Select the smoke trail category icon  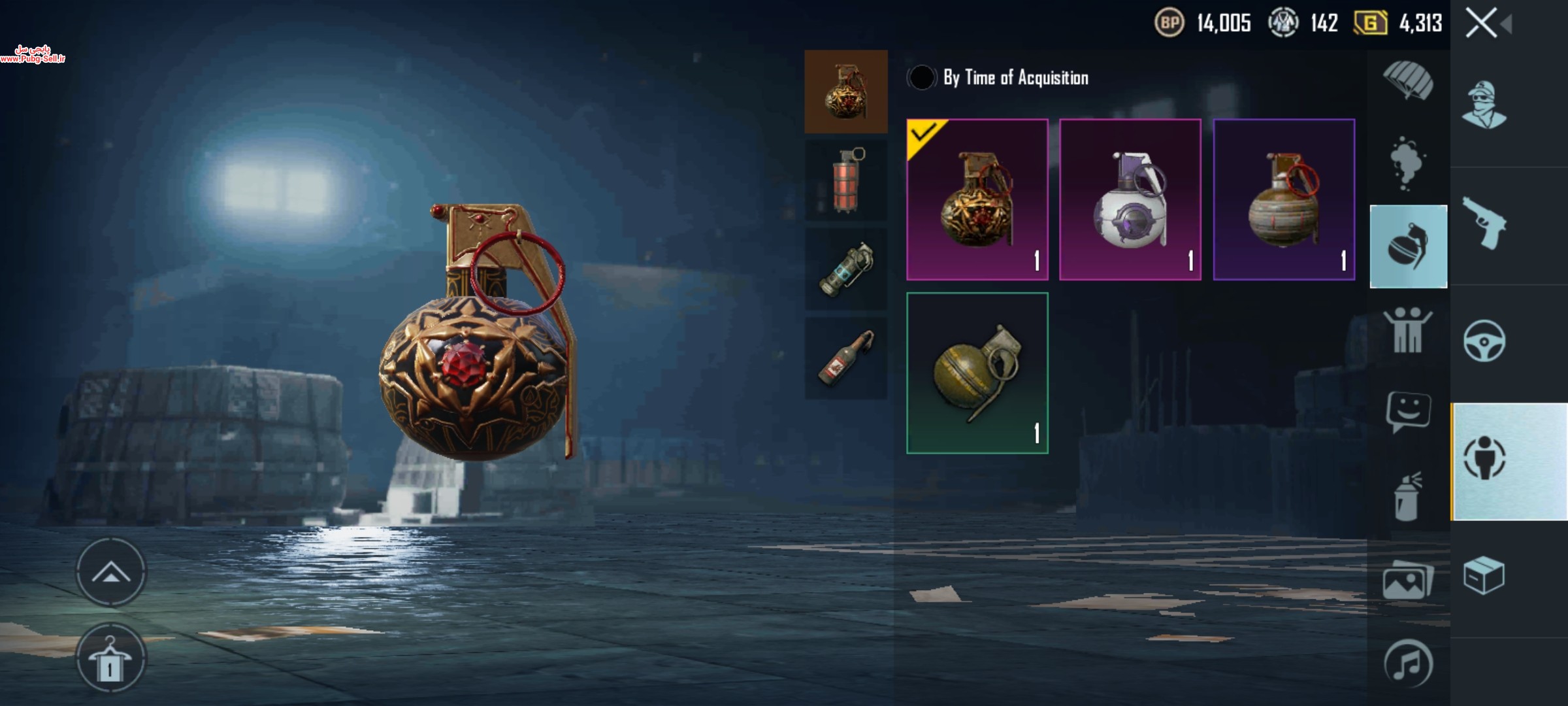tap(1407, 163)
